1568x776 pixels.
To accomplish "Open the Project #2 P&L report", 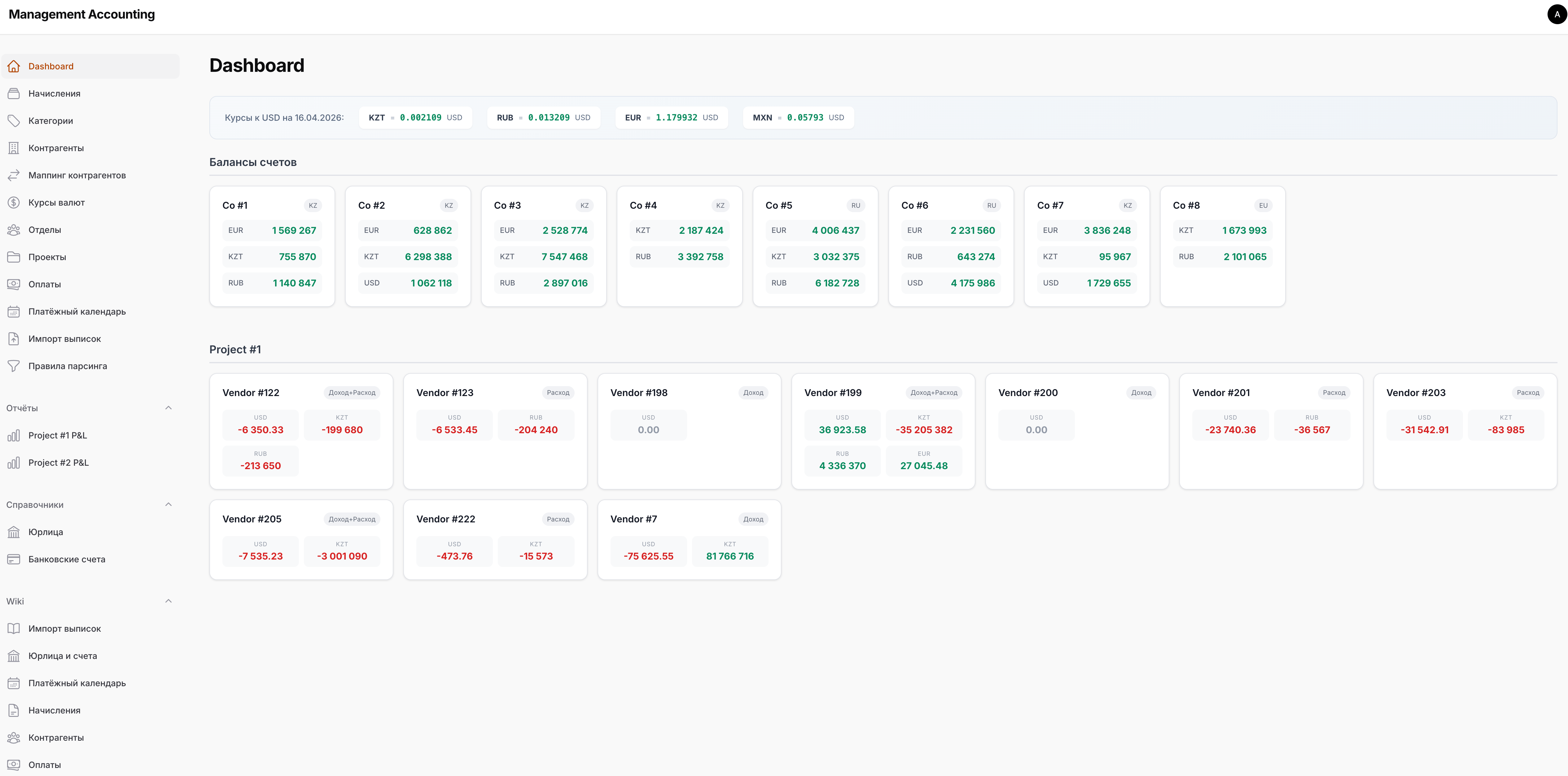I will [x=58, y=463].
